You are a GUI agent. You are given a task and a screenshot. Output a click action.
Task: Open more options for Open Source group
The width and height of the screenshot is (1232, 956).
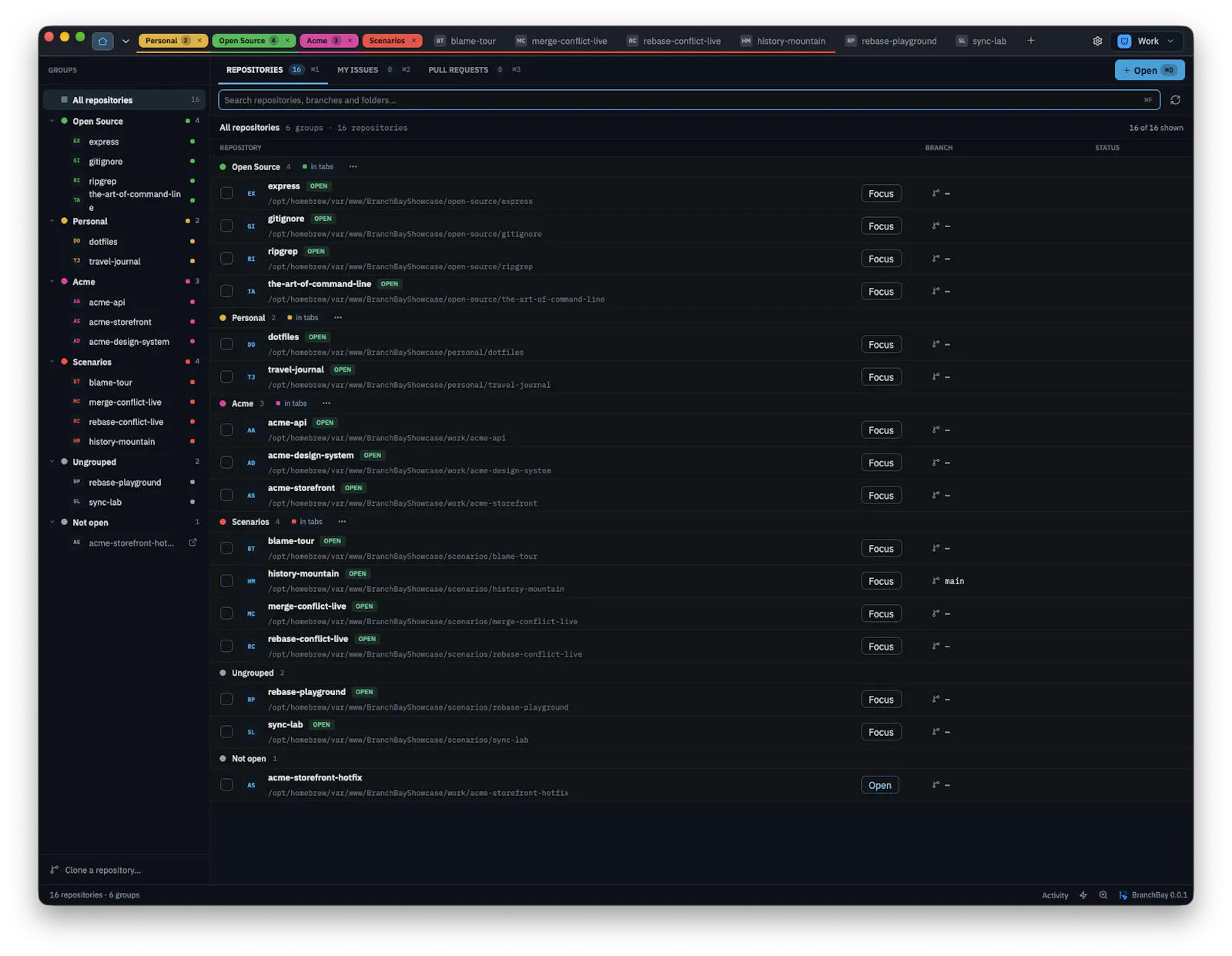(353, 167)
